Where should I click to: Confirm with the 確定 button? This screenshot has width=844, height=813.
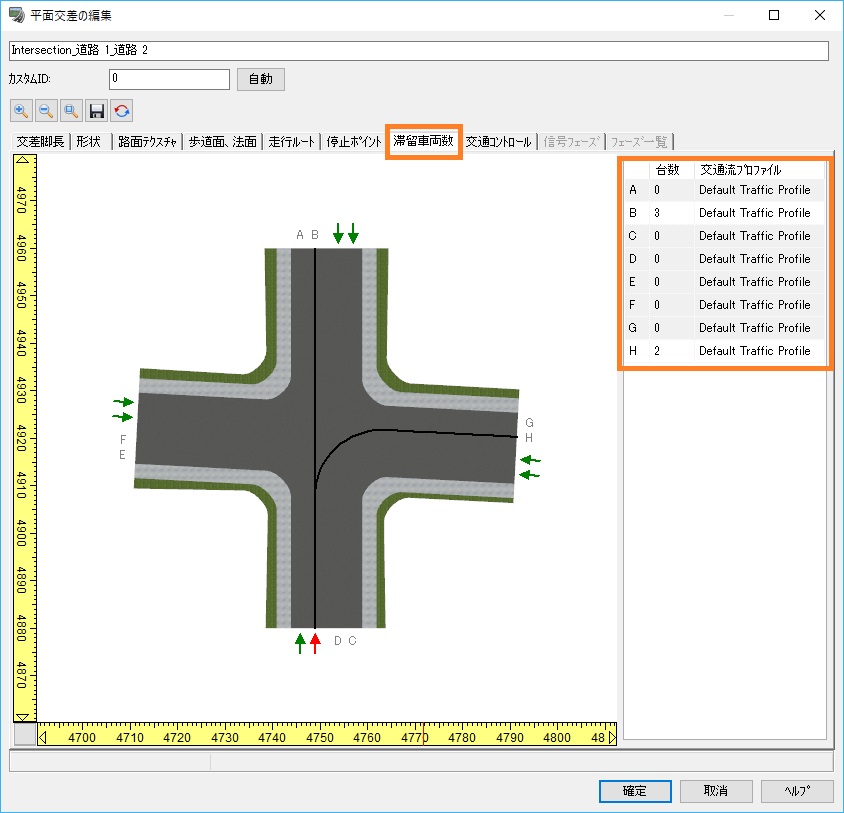tap(634, 791)
